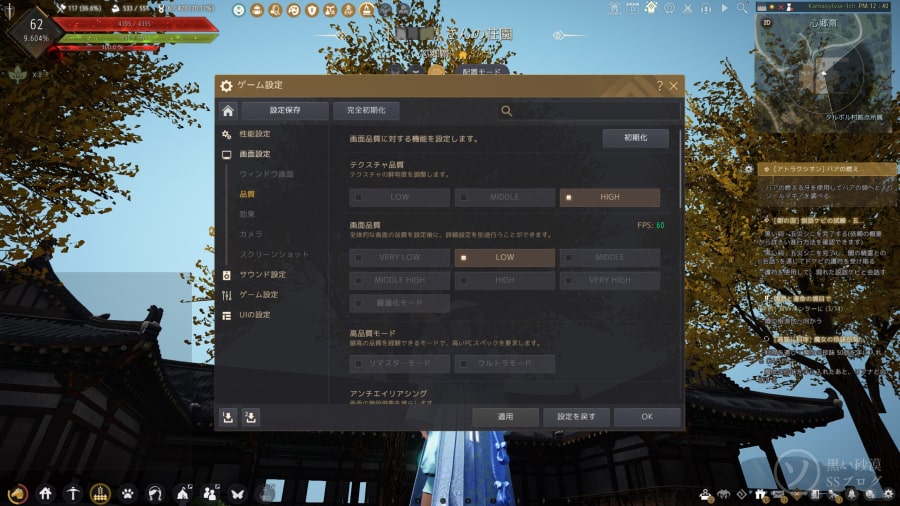Click the 適用 apply button
The height and width of the screenshot is (506, 900).
(x=505, y=417)
